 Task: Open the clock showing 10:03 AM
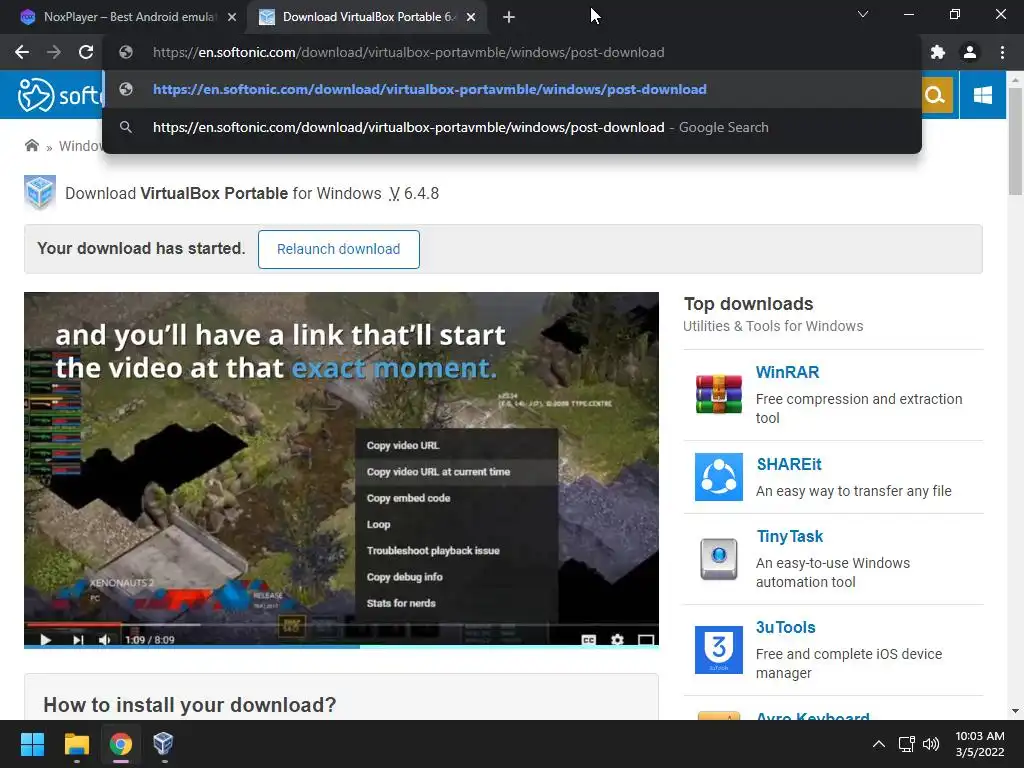tap(980, 744)
